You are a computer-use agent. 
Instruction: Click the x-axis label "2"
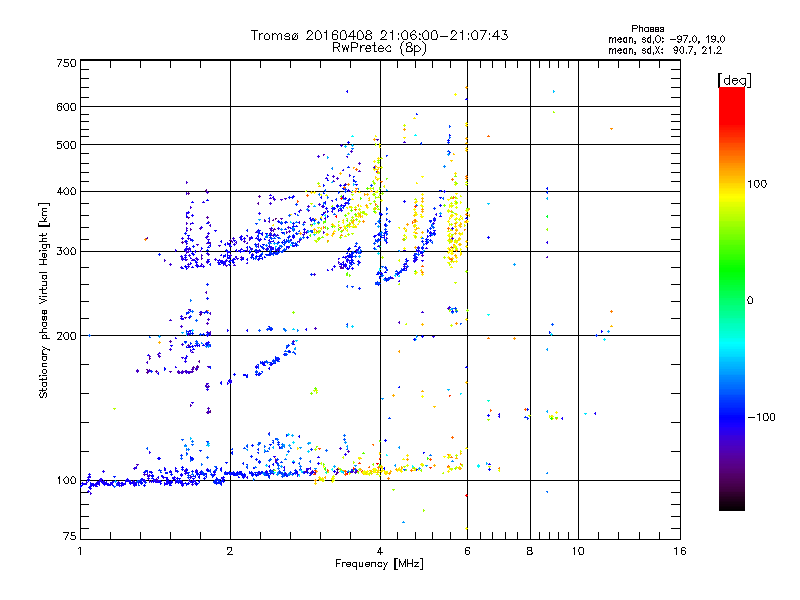click(x=230, y=551)
